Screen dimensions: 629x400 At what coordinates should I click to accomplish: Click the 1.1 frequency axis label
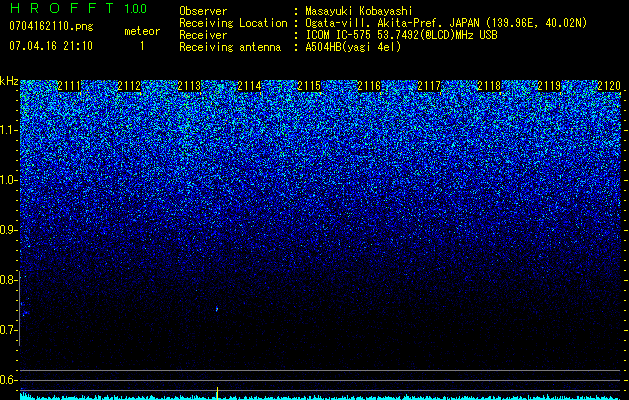(x=8, y=130)
